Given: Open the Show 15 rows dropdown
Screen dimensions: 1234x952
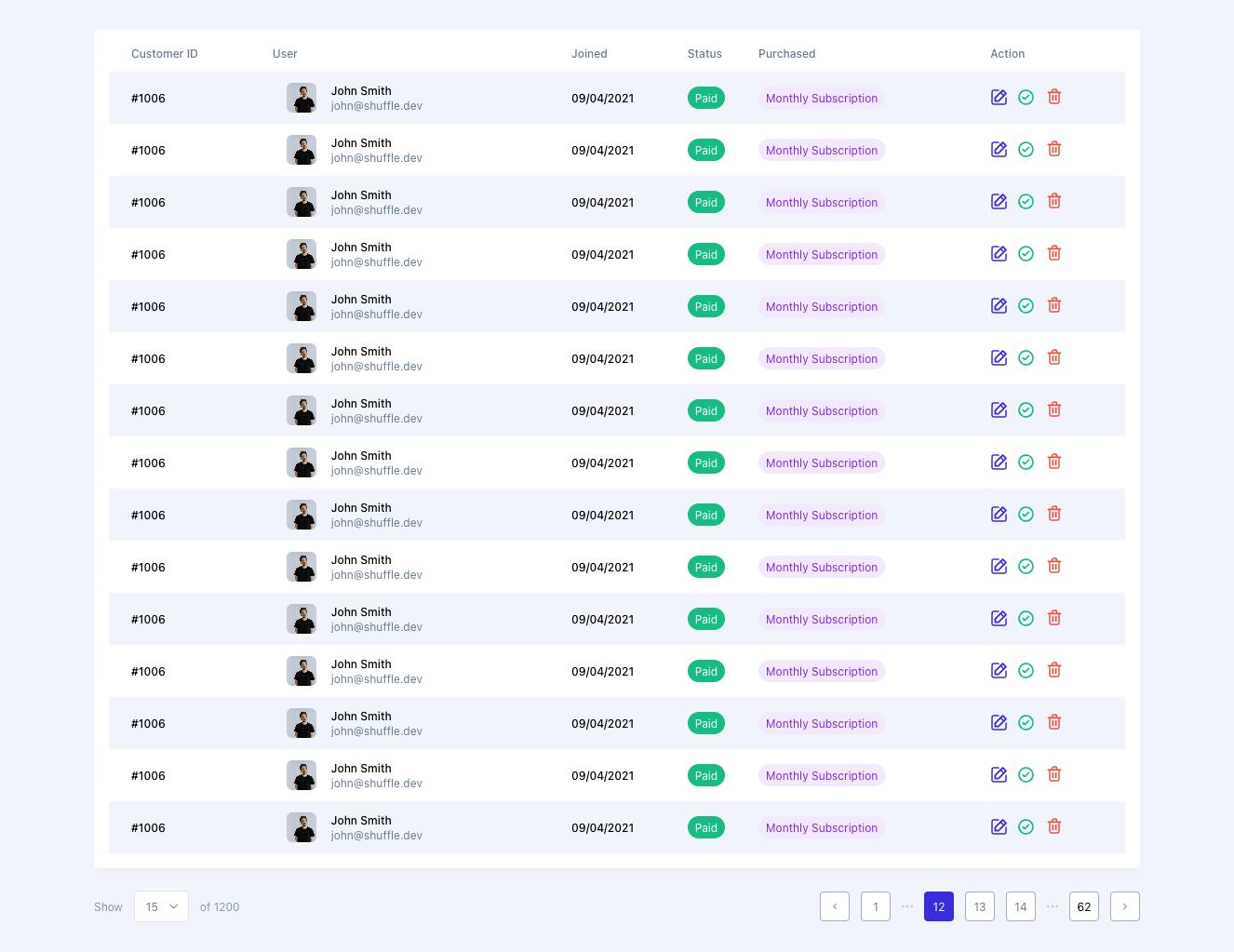Looking at the screenshot, I should pyautogui.click(x=161, y=906).
